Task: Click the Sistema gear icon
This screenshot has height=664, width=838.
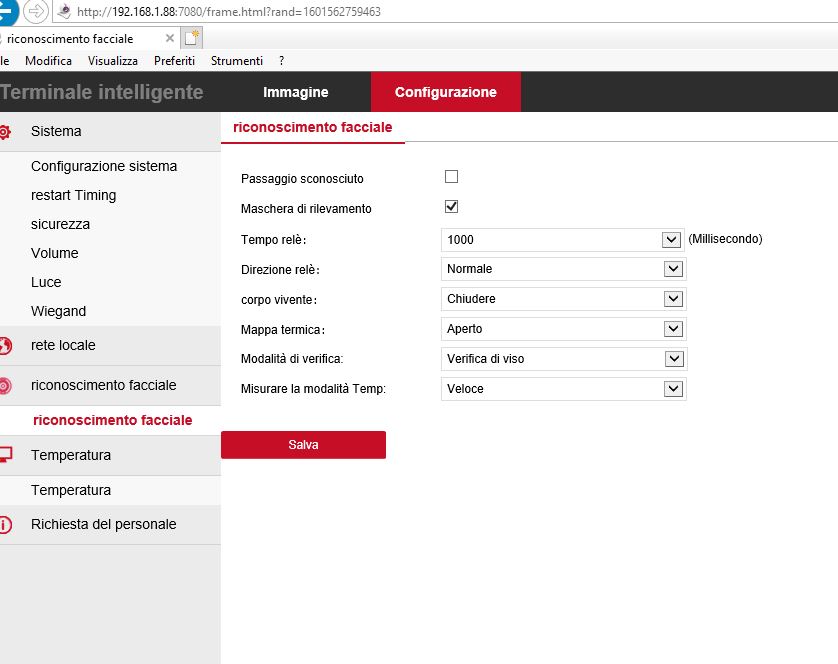Action: 4,132
